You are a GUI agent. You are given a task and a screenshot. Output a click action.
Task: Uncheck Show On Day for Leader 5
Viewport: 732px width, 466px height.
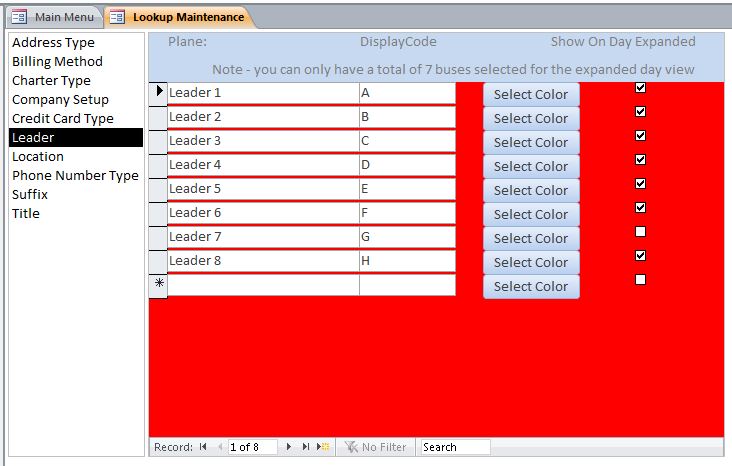click(x=640, y=184)
